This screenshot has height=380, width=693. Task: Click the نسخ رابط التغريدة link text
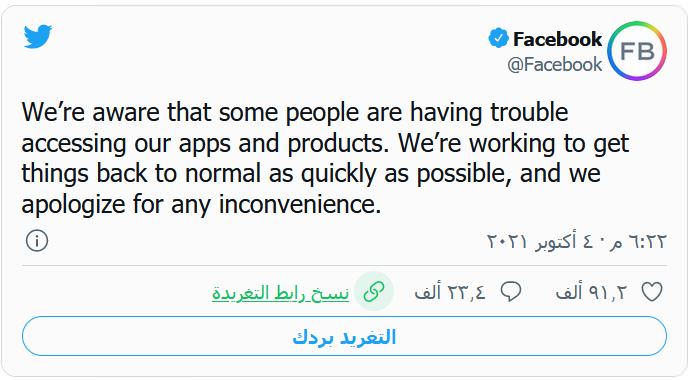tap(281, 293)
